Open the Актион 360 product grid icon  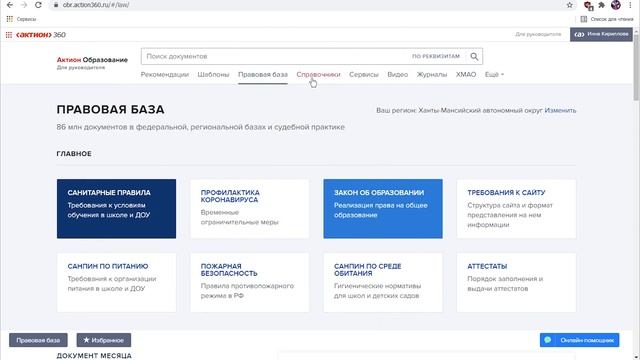9,35
